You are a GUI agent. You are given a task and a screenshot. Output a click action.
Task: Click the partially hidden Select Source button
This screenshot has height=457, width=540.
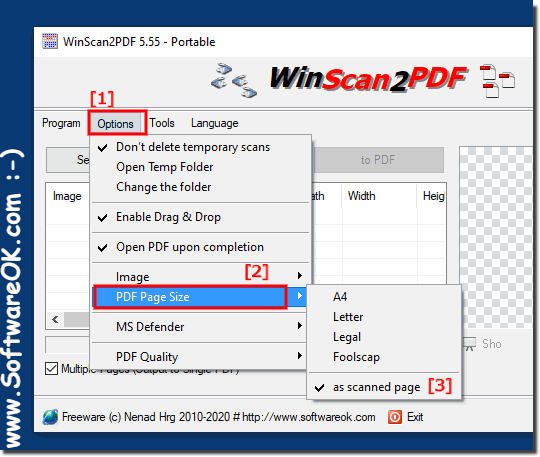pyautogui.click(x=68, y=160)
